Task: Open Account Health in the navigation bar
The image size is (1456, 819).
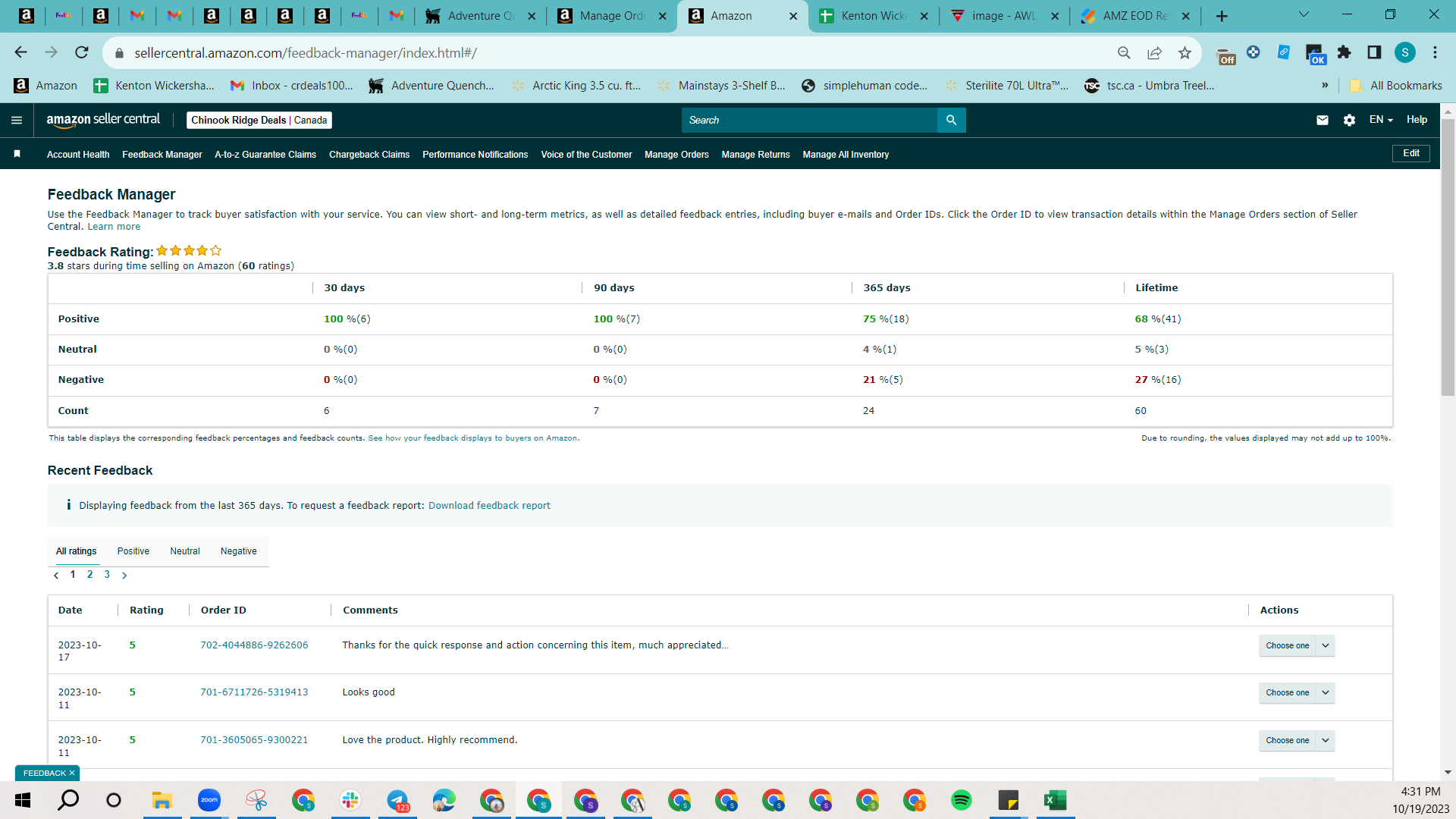Action: click(78, 155)
